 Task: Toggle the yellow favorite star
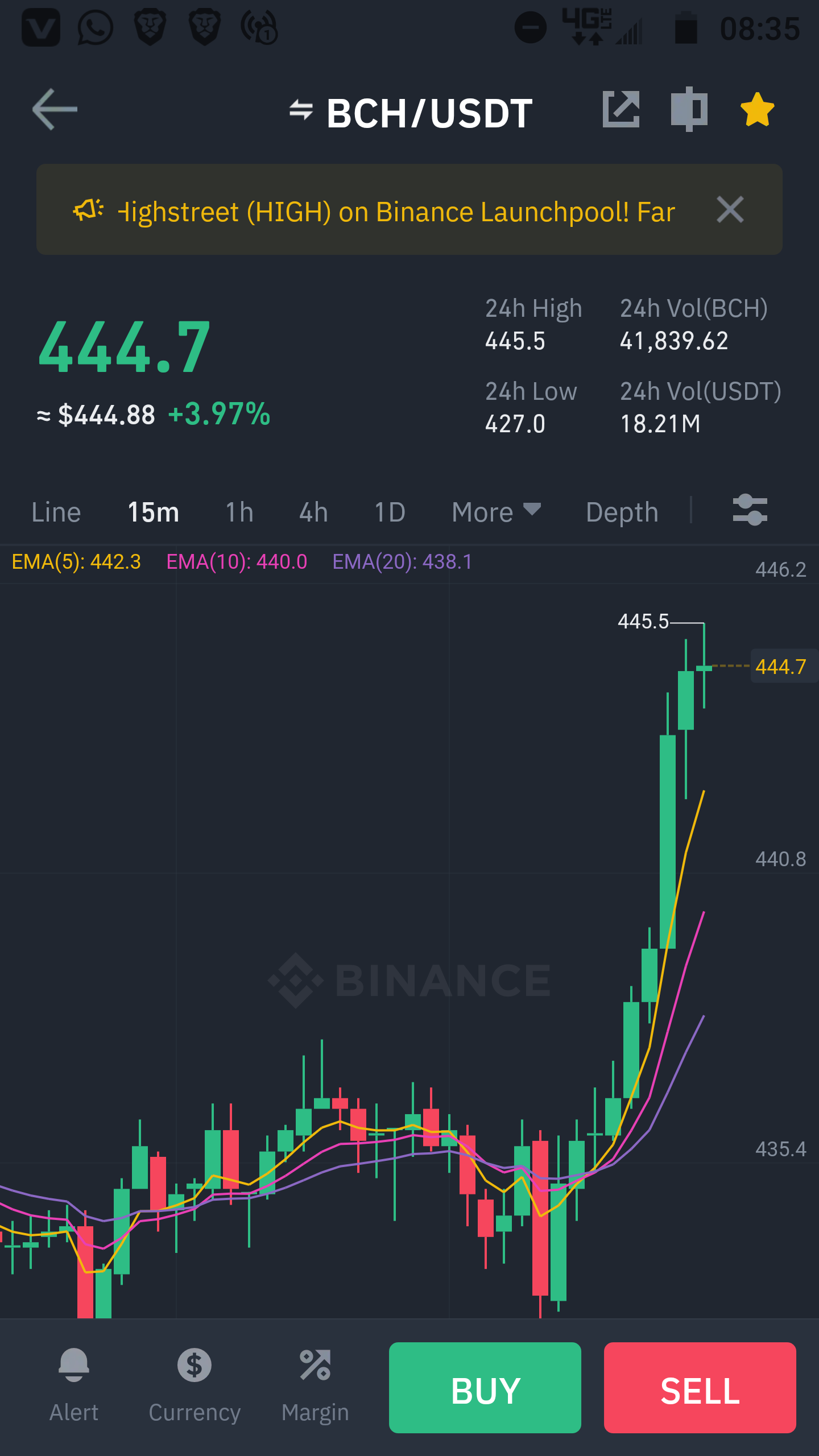(757, 109)
